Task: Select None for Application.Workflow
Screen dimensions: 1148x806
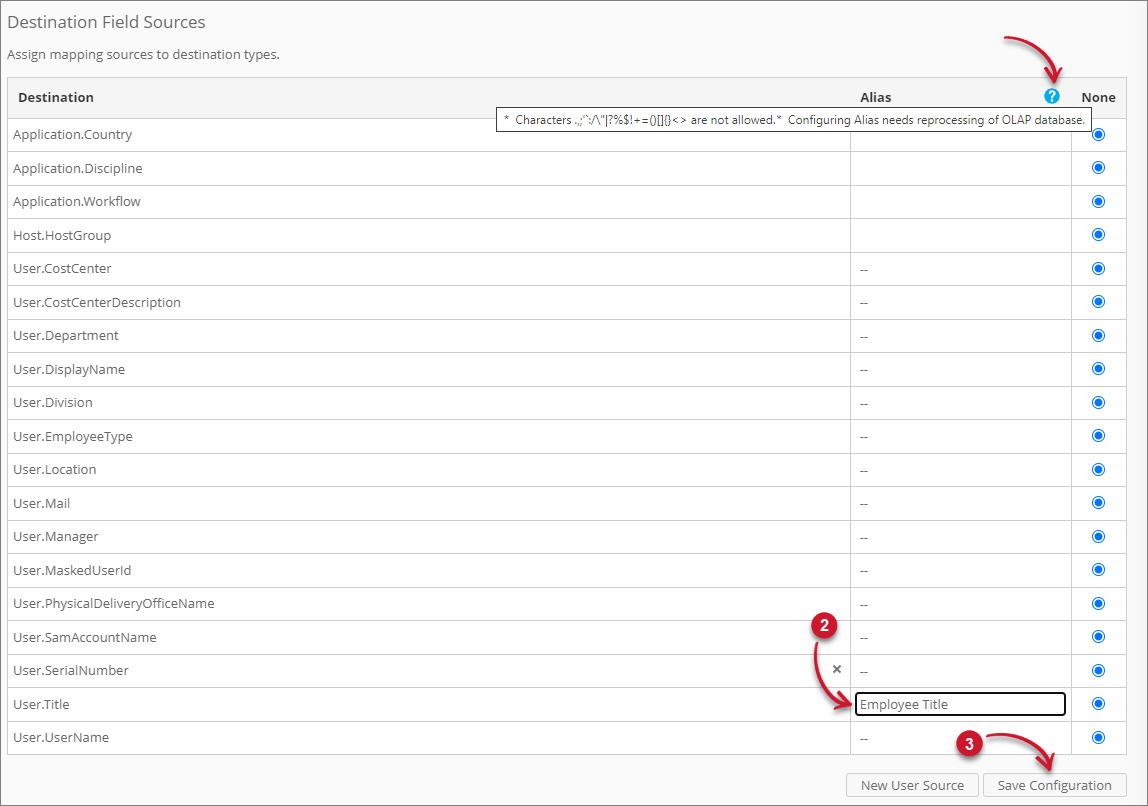Action: (1098, 201)
